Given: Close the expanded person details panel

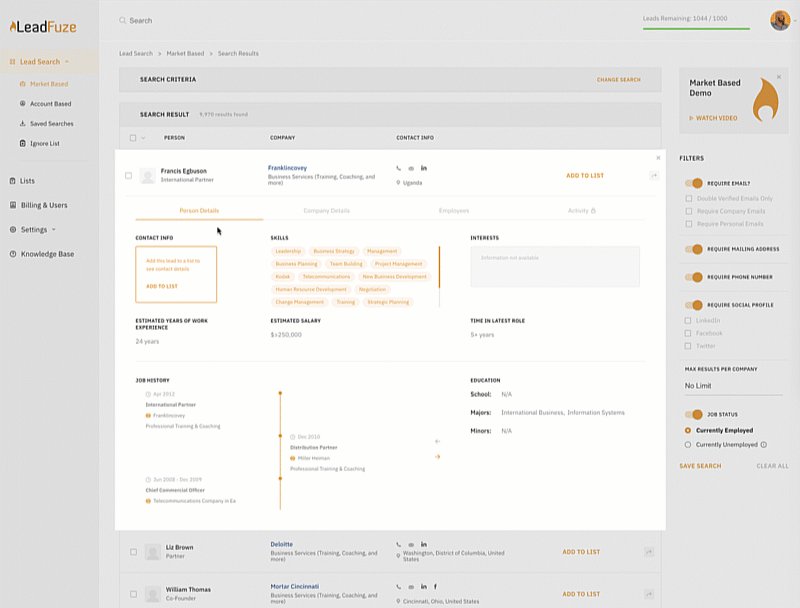Looking at the screenshot, I should coord(658,158).
